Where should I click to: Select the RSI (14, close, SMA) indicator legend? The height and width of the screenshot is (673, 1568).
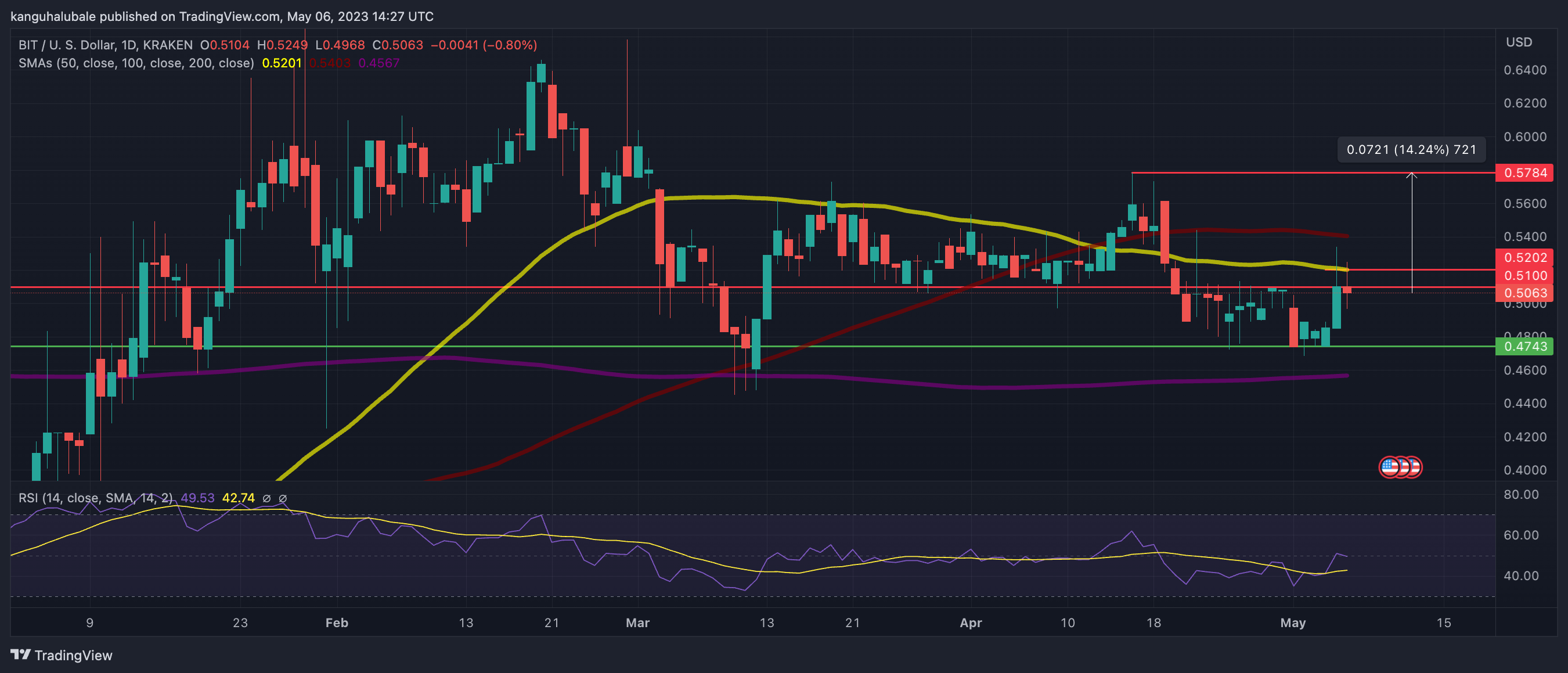click(96, 498)
